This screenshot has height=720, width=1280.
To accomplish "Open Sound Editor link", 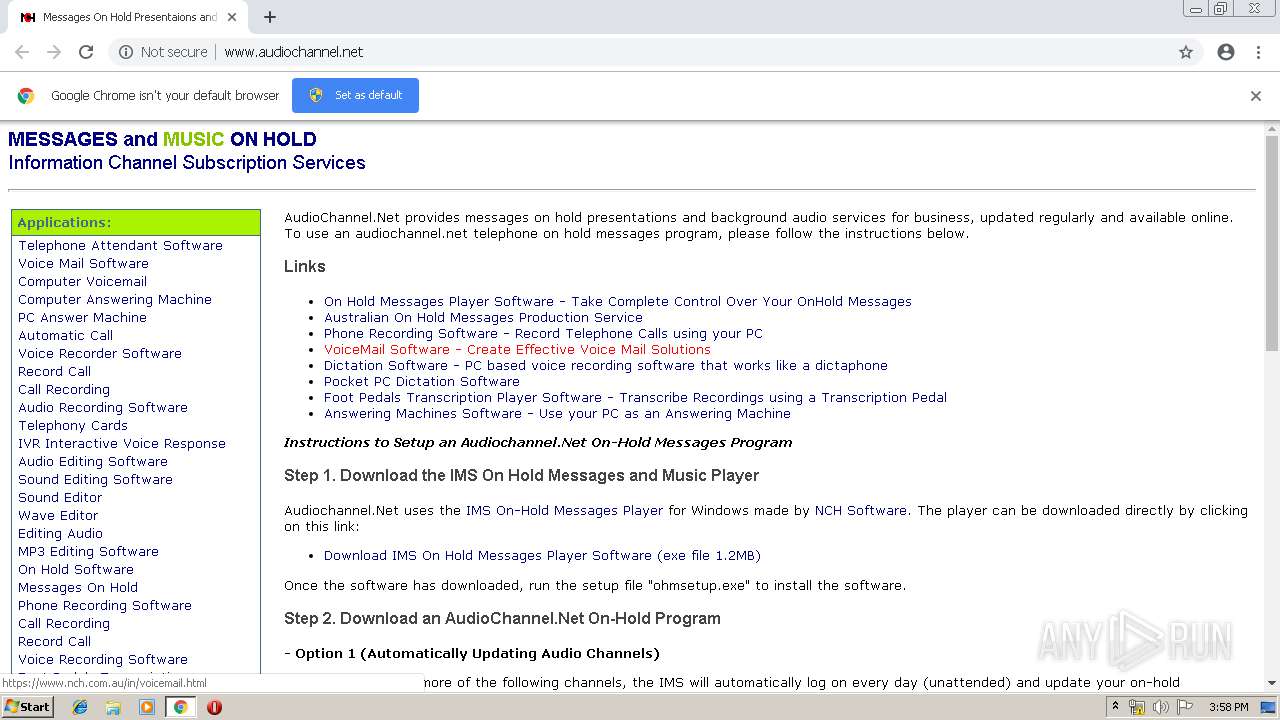I will [x=60, y=497].
